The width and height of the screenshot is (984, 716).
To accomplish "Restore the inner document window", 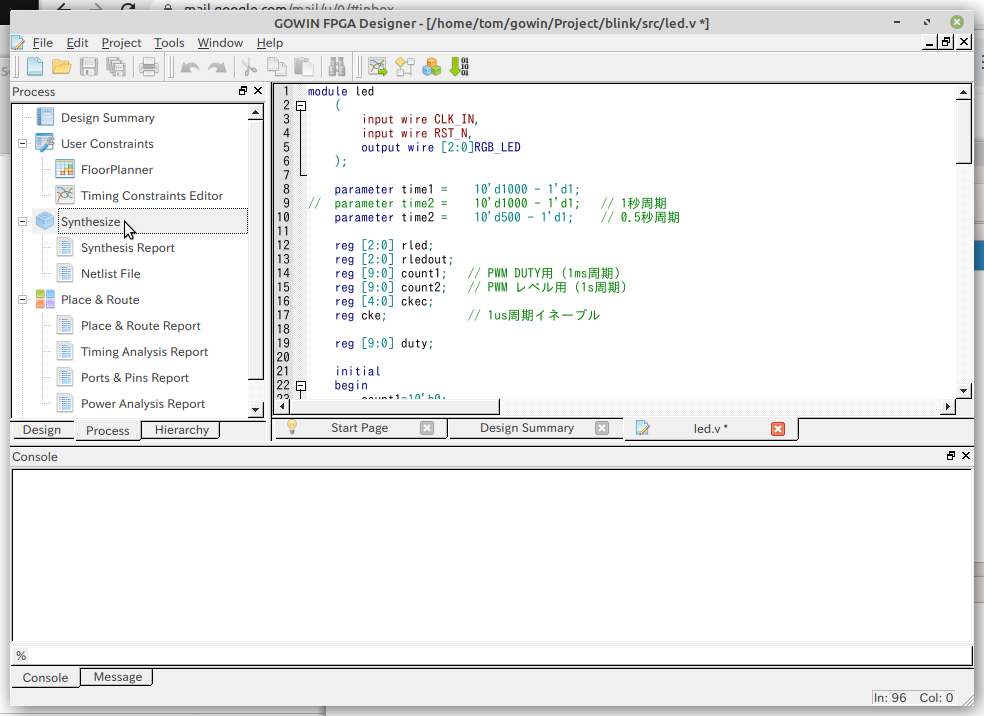I will 946,42.
